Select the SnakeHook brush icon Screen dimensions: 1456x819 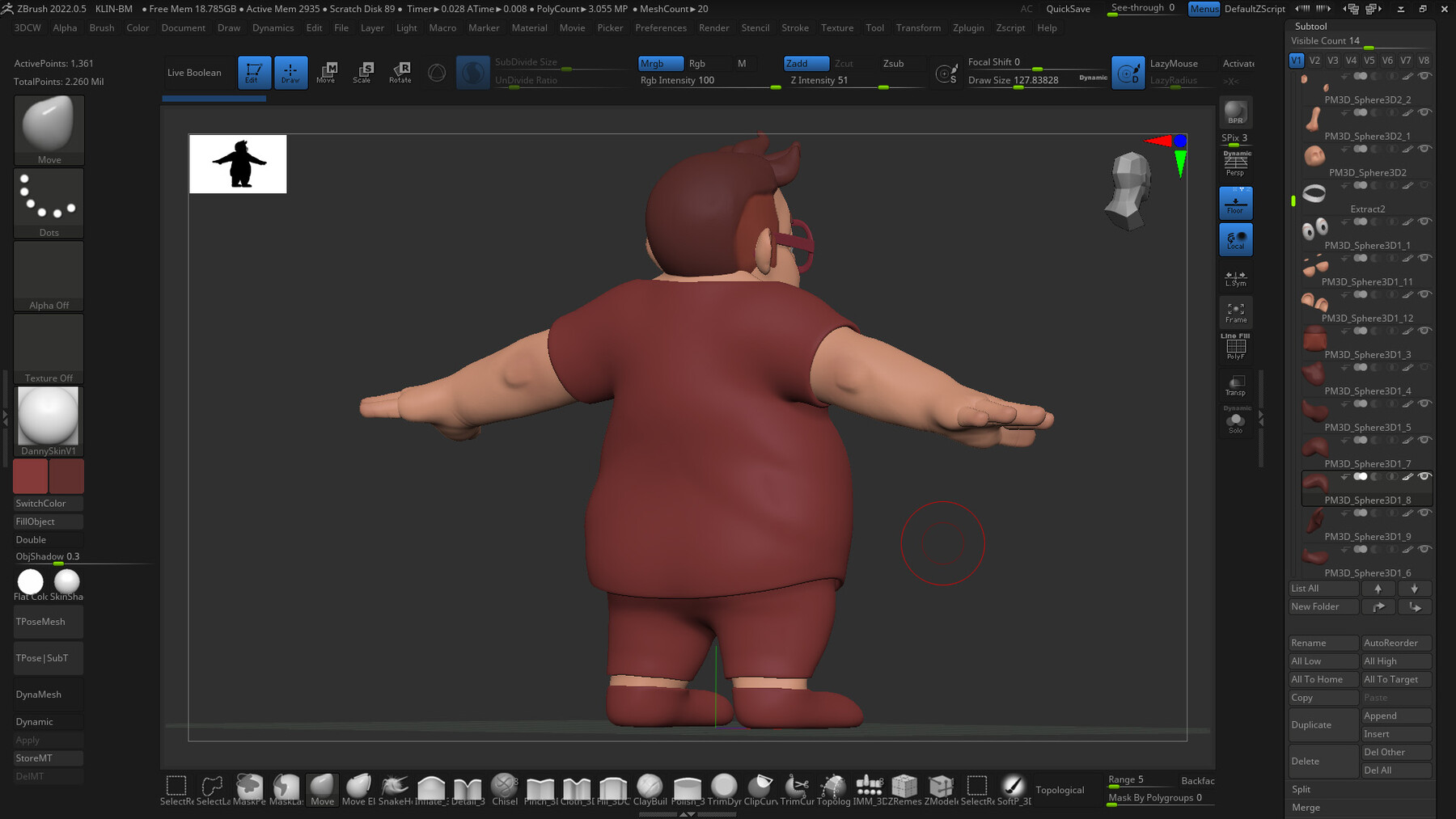tap(395, 789)
